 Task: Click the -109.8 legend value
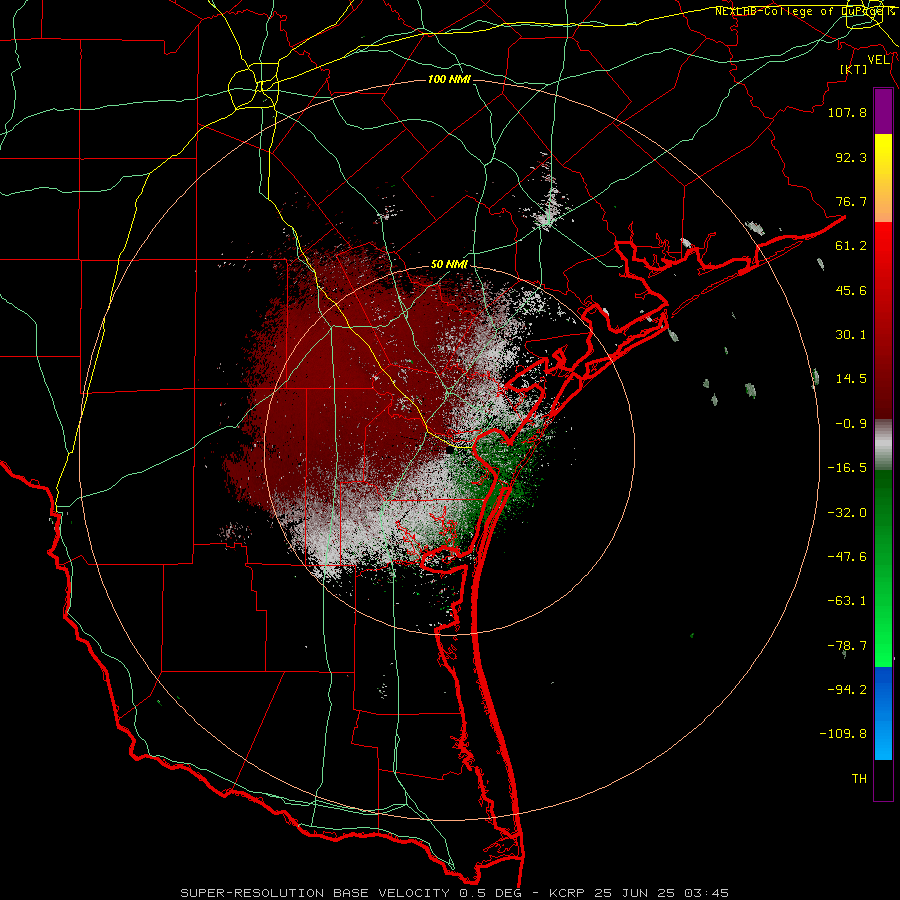pyautogui.click(x=843, y=734)
